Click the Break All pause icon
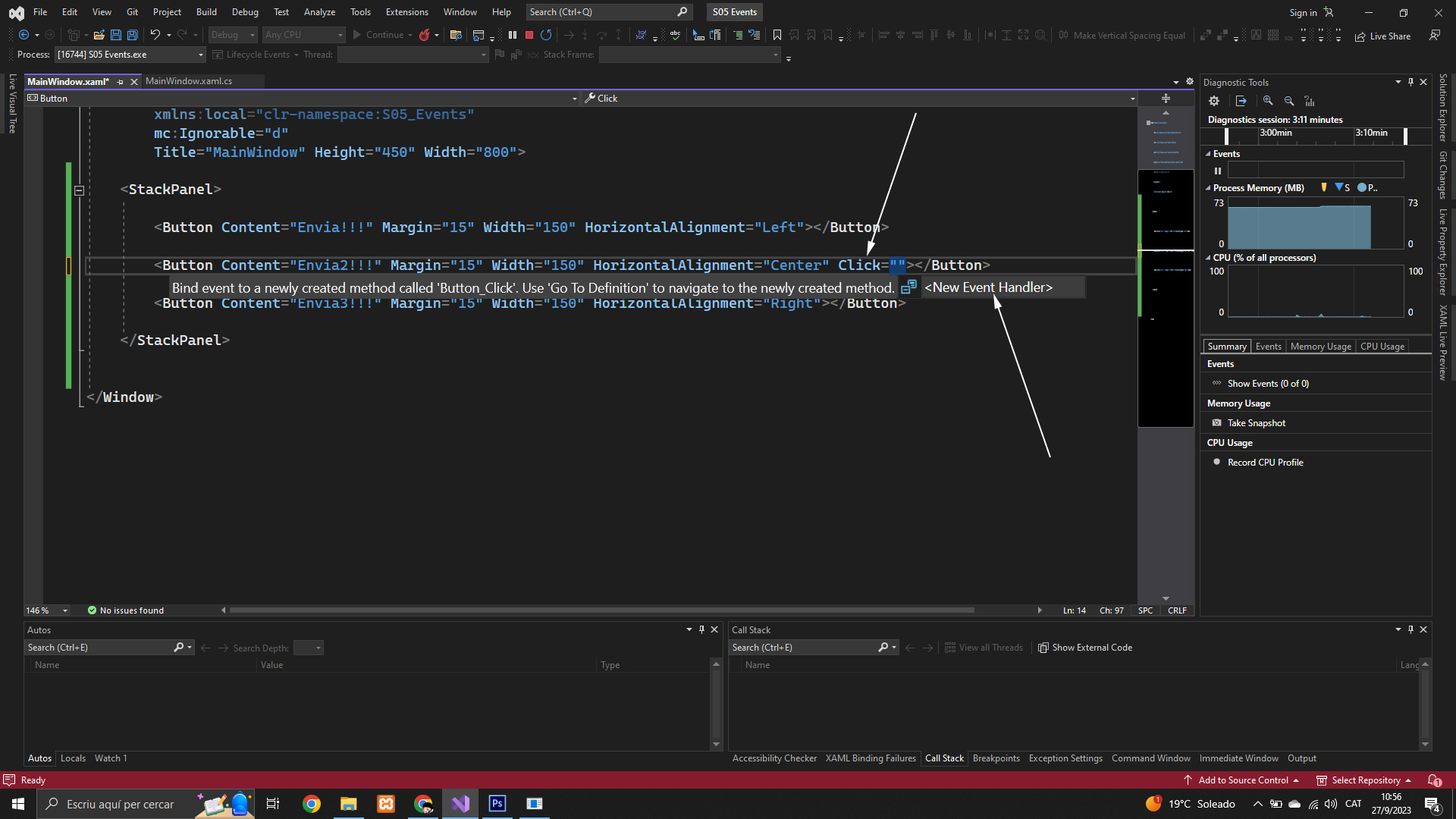 point(513,35)
